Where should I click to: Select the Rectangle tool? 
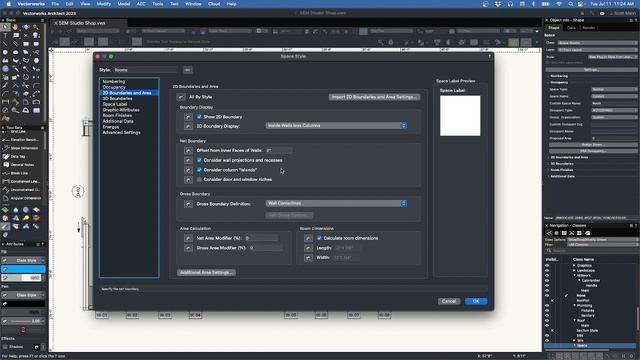[x=26, y=44]
